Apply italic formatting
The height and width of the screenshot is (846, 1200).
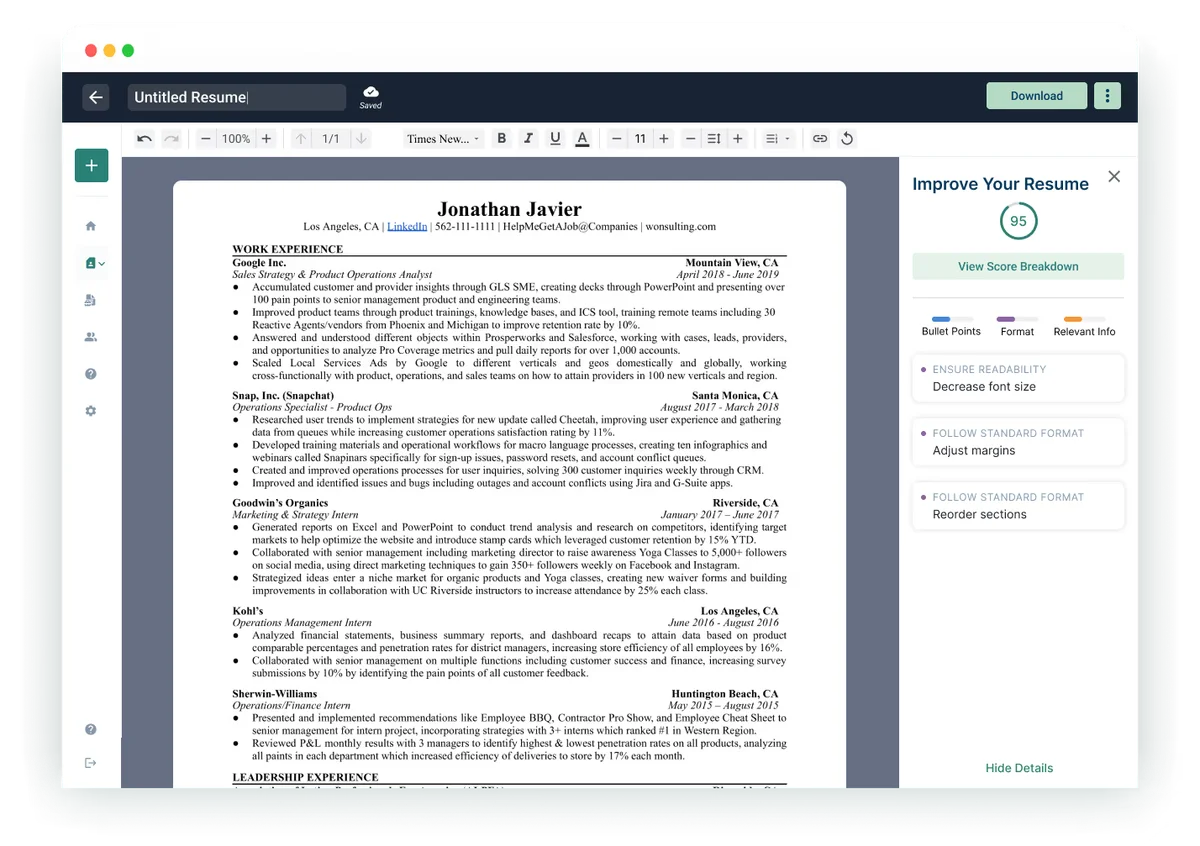coord(528,138)
